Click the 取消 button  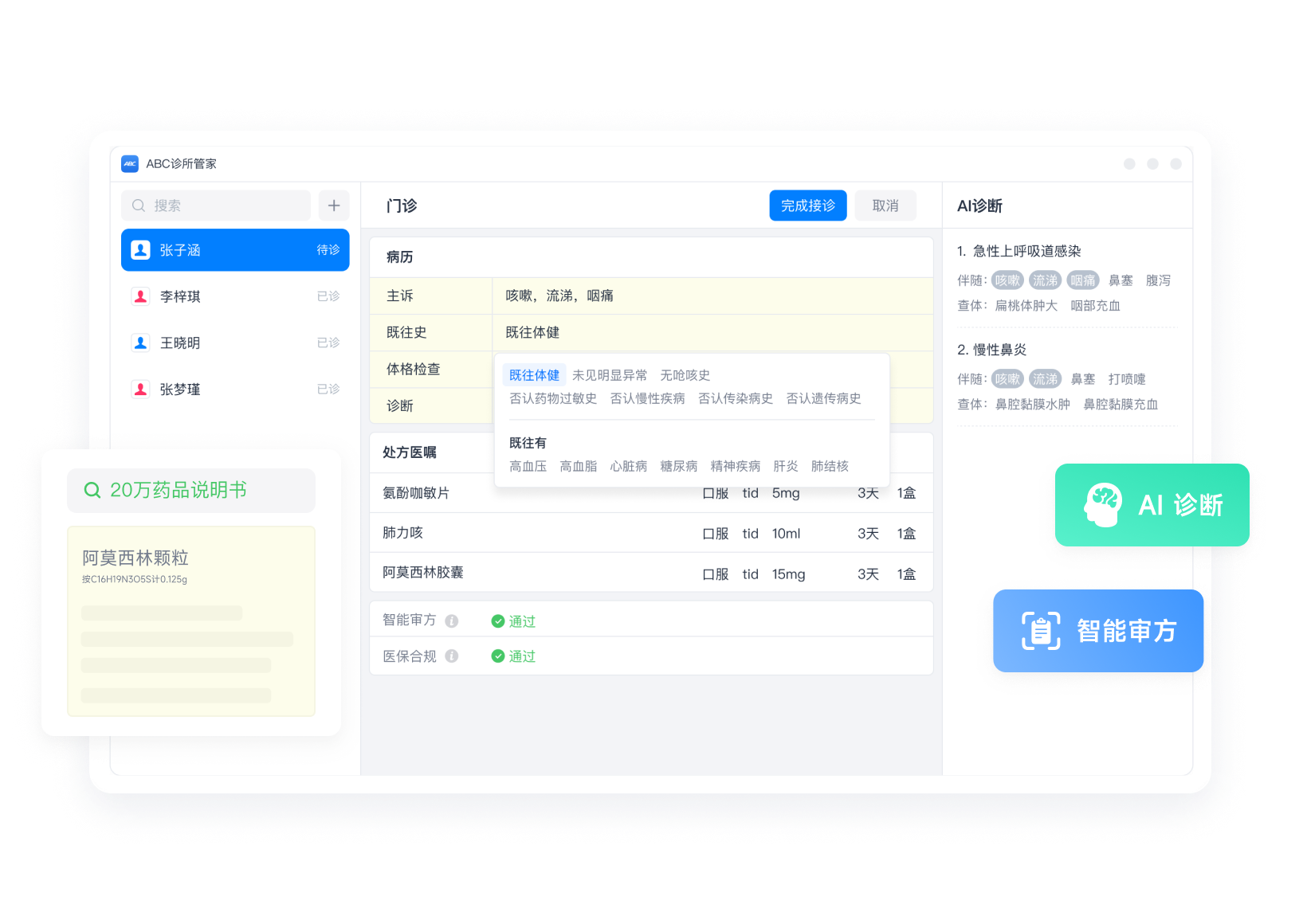[x=885, y=206]
